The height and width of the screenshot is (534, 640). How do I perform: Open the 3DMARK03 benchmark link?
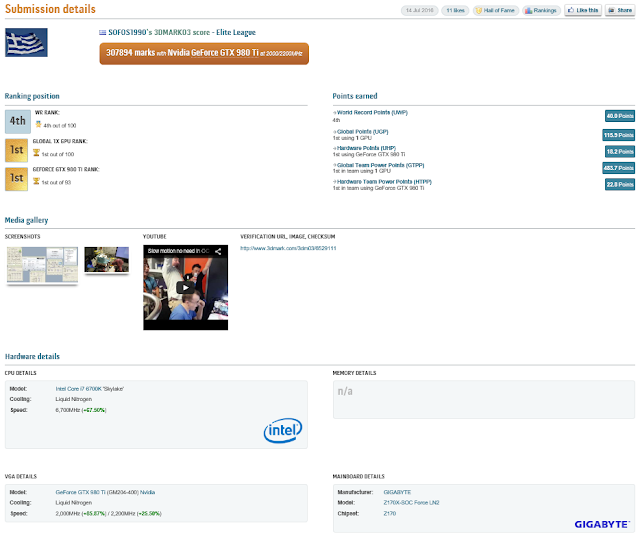pos(172,32)
